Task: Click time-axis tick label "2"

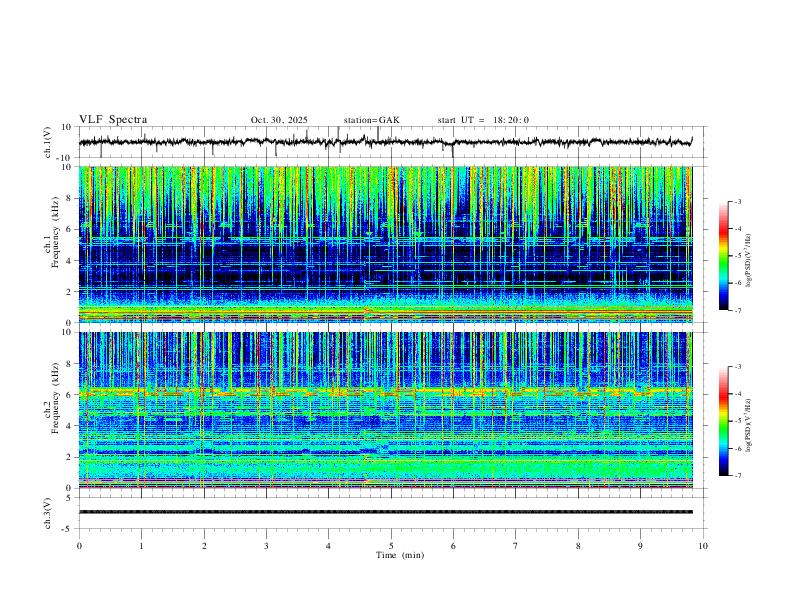Action: (204, 546)
